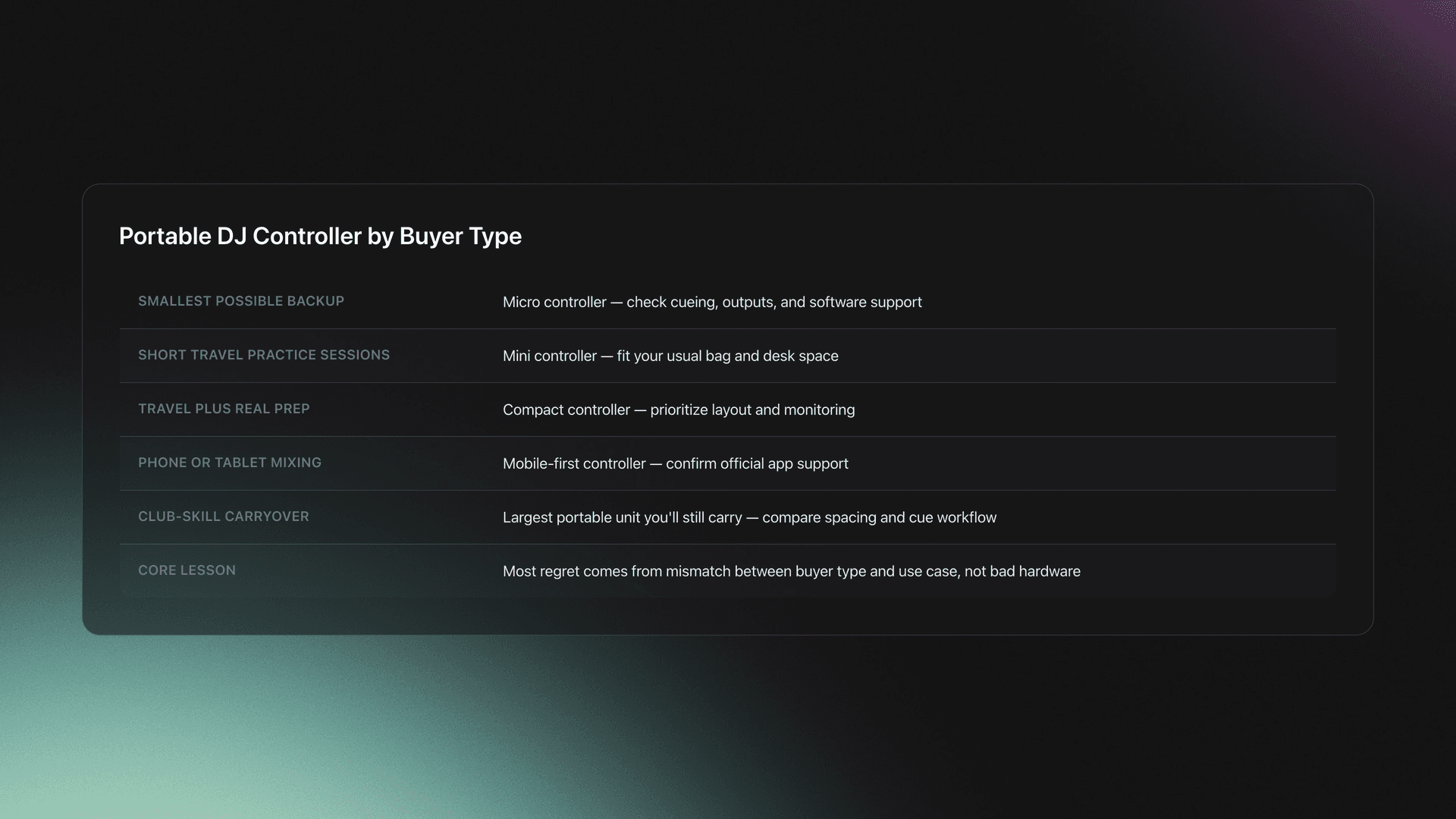This screenshot has width=1456, height=819.
Task: Select the PHONE OR TABLET MIXING label
Action: [x=230, y=463]
